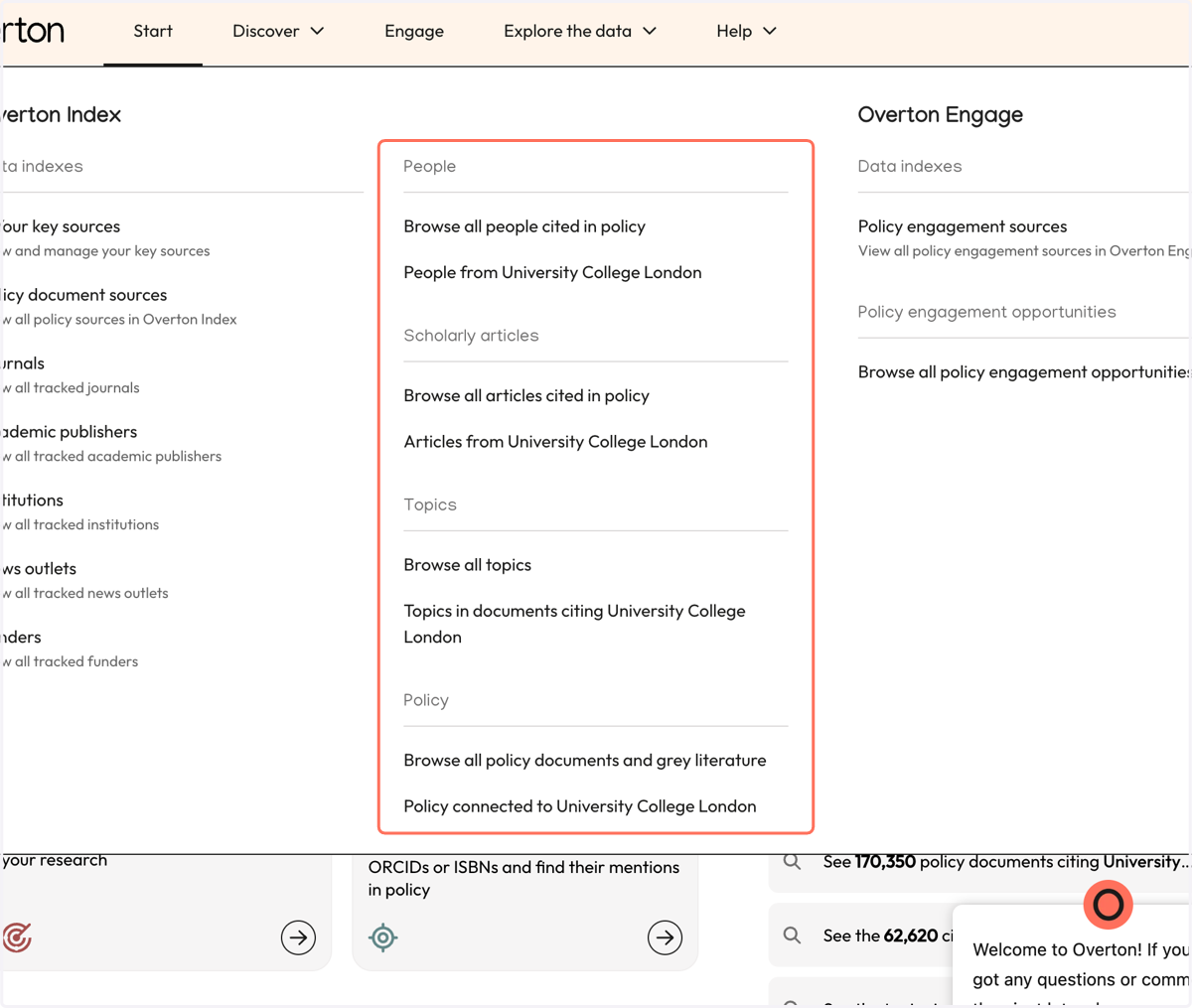Screen dimensions: 1192x1008
Task: Click arrow button on ORCIDs or ISBNs card
Action: tap(665, 937)
